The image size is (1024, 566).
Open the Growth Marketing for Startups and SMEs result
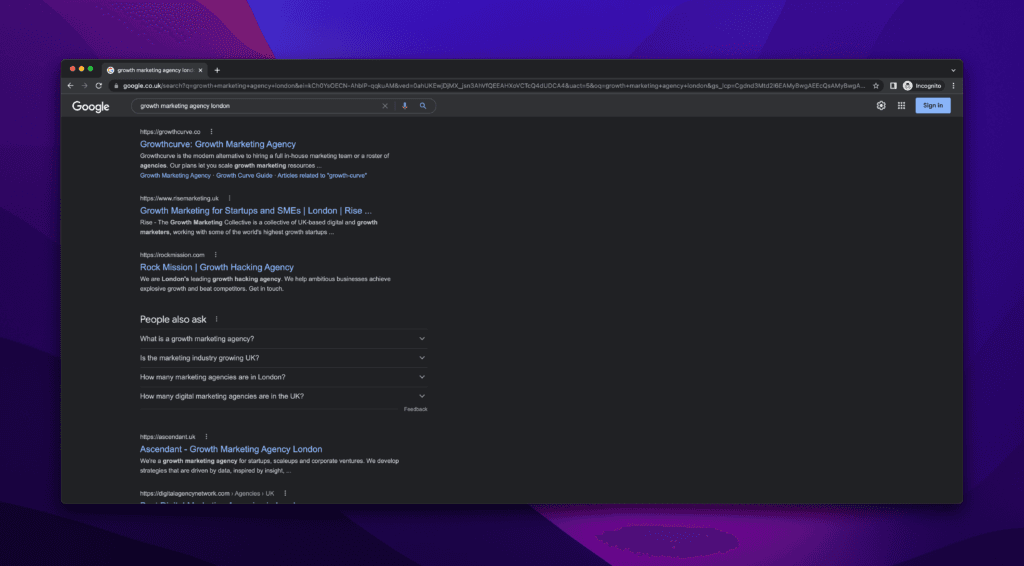pyautogui.click(x=255, y=211)
